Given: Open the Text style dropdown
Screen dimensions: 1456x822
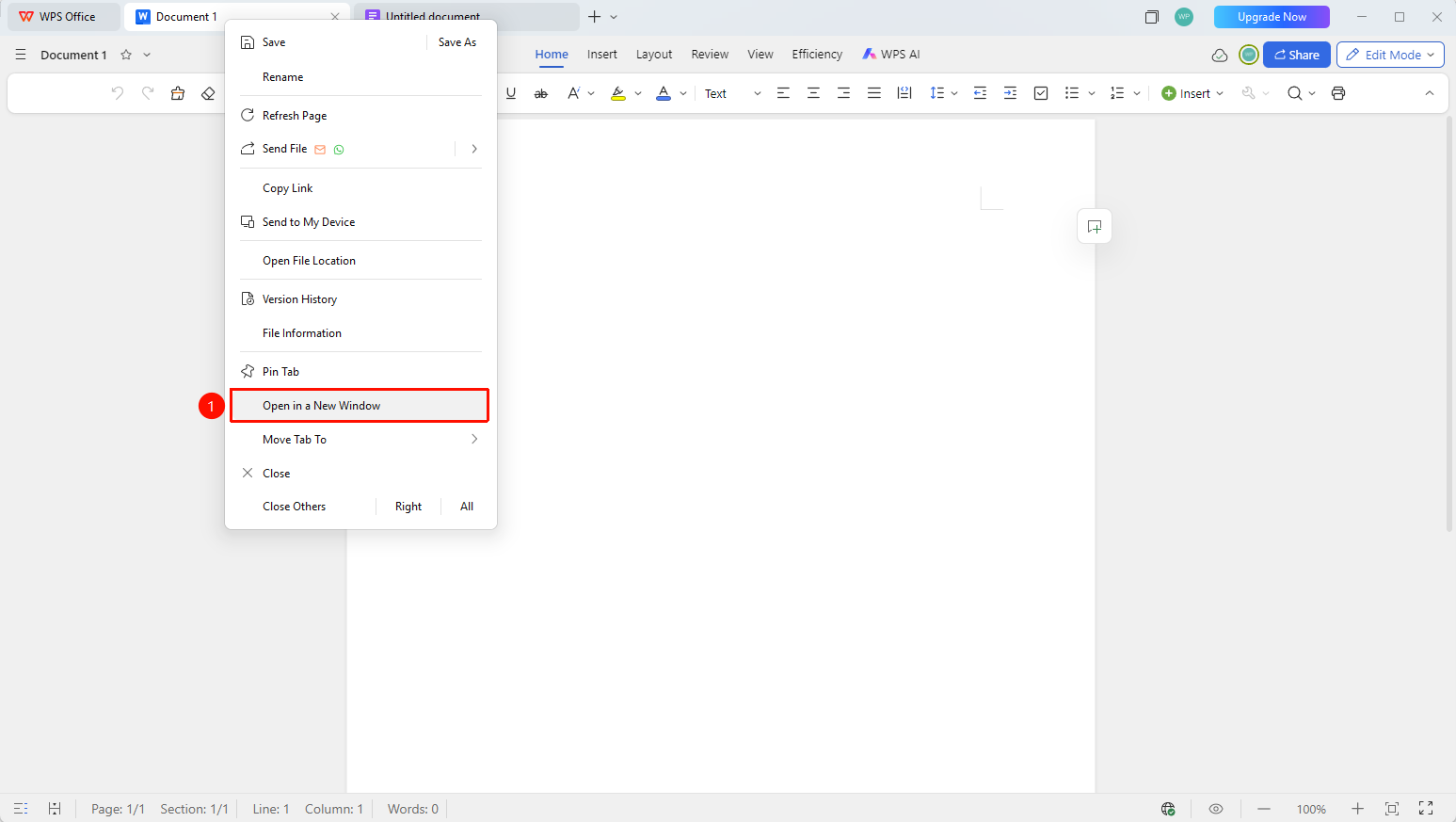Looking at the screenshot, I should click(733, 93).
